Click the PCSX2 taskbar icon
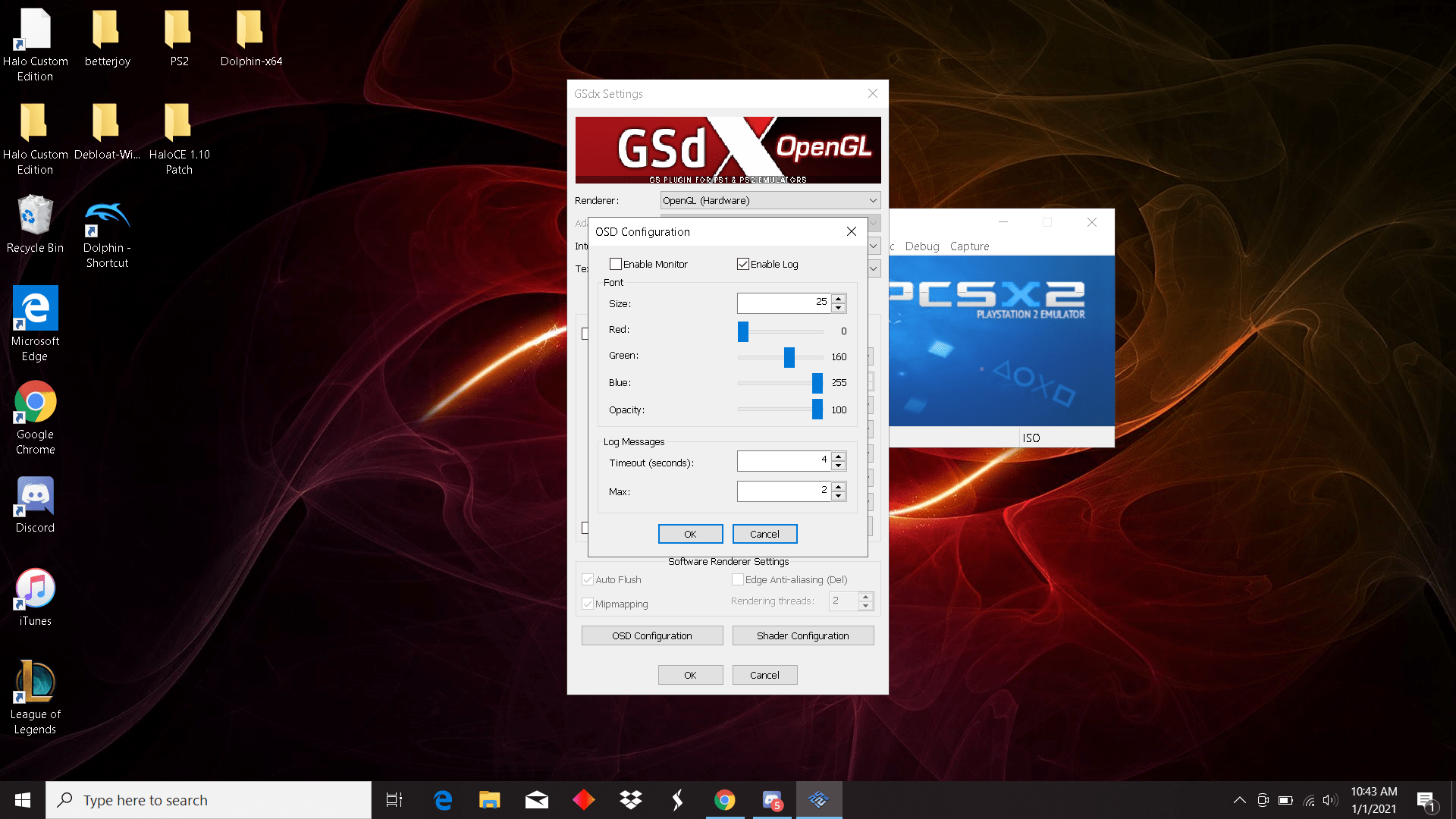Screen dimensions: 1456x819 (x=818, y=800)
